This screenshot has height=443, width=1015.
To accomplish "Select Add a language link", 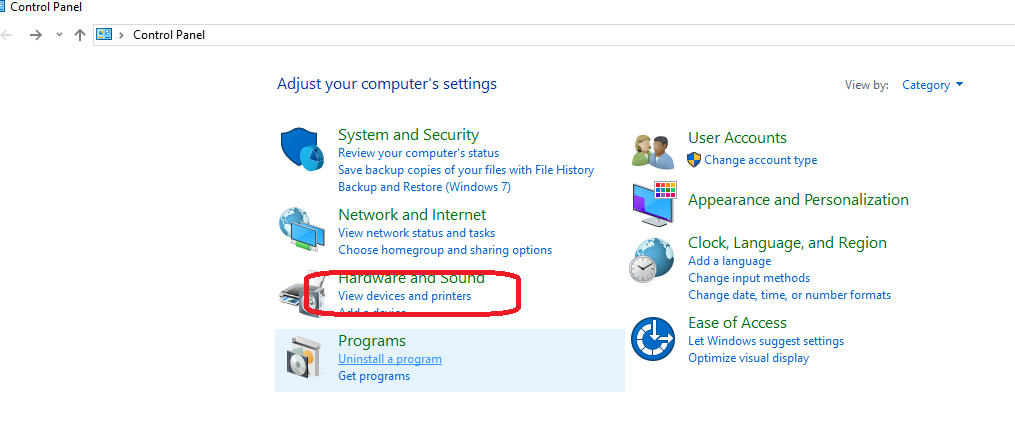I will click(730, 261).
